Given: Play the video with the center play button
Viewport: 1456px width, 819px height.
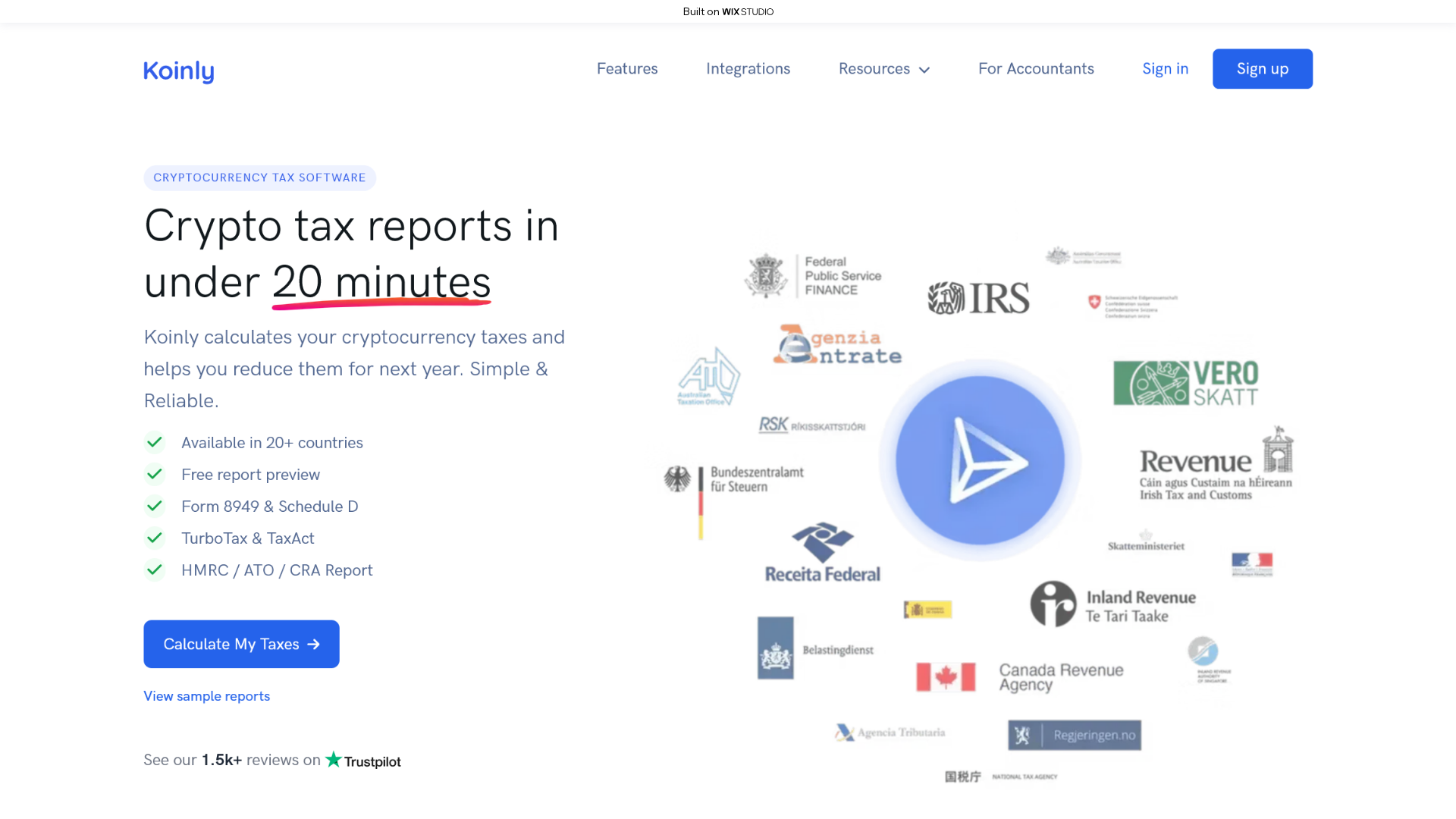Looking at the screenshot, I should point(980,460).
